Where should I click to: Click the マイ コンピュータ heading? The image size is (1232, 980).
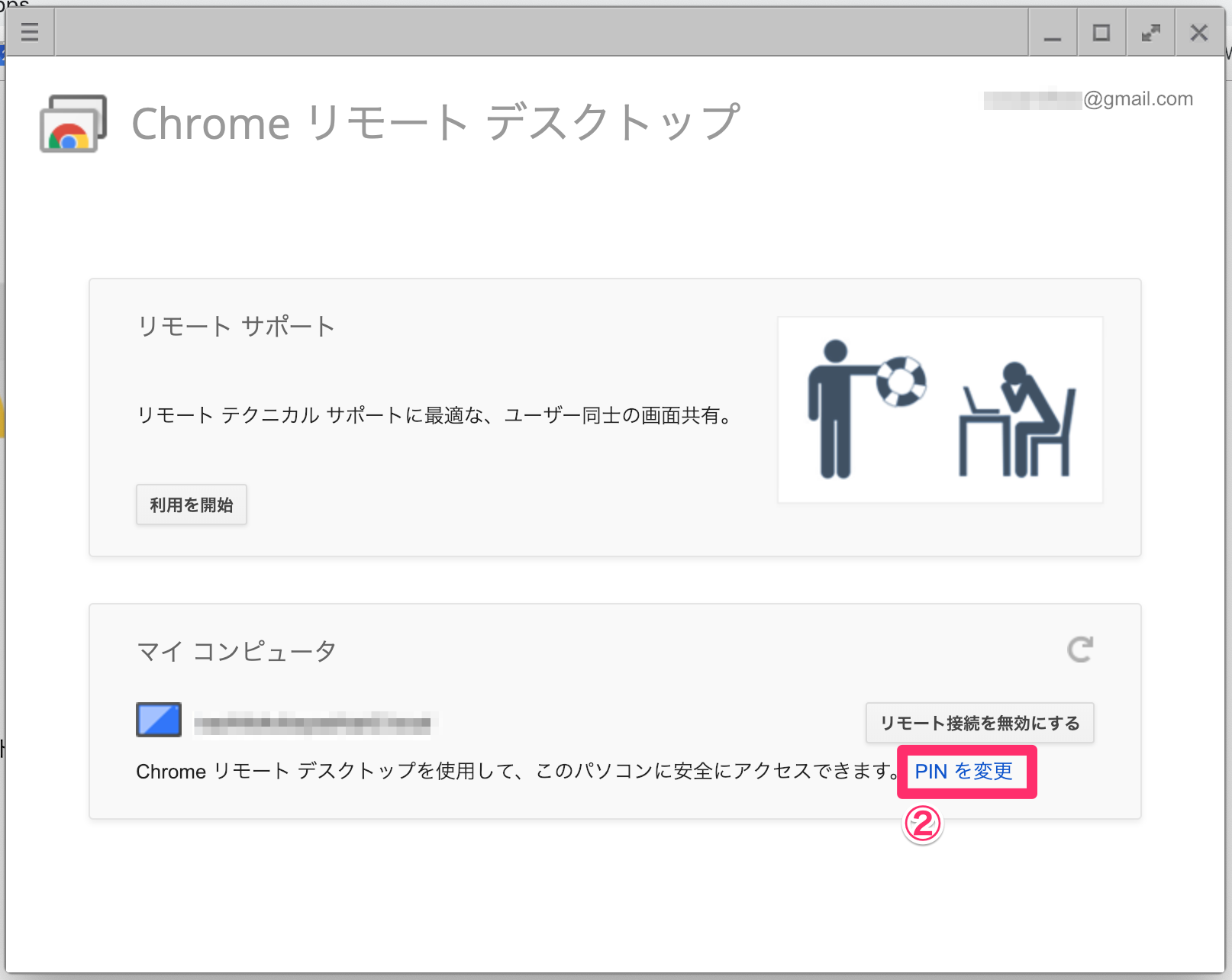237,651
